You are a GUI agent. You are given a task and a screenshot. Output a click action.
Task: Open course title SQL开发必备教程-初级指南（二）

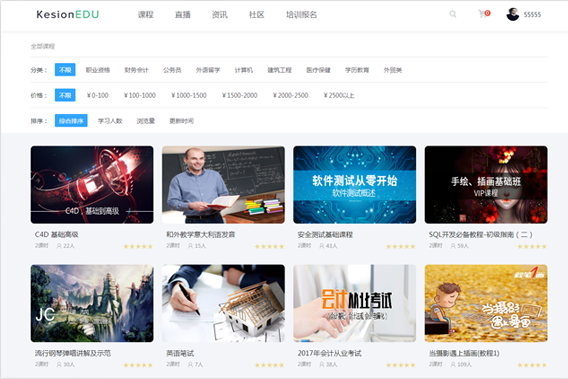click(480, 234)
